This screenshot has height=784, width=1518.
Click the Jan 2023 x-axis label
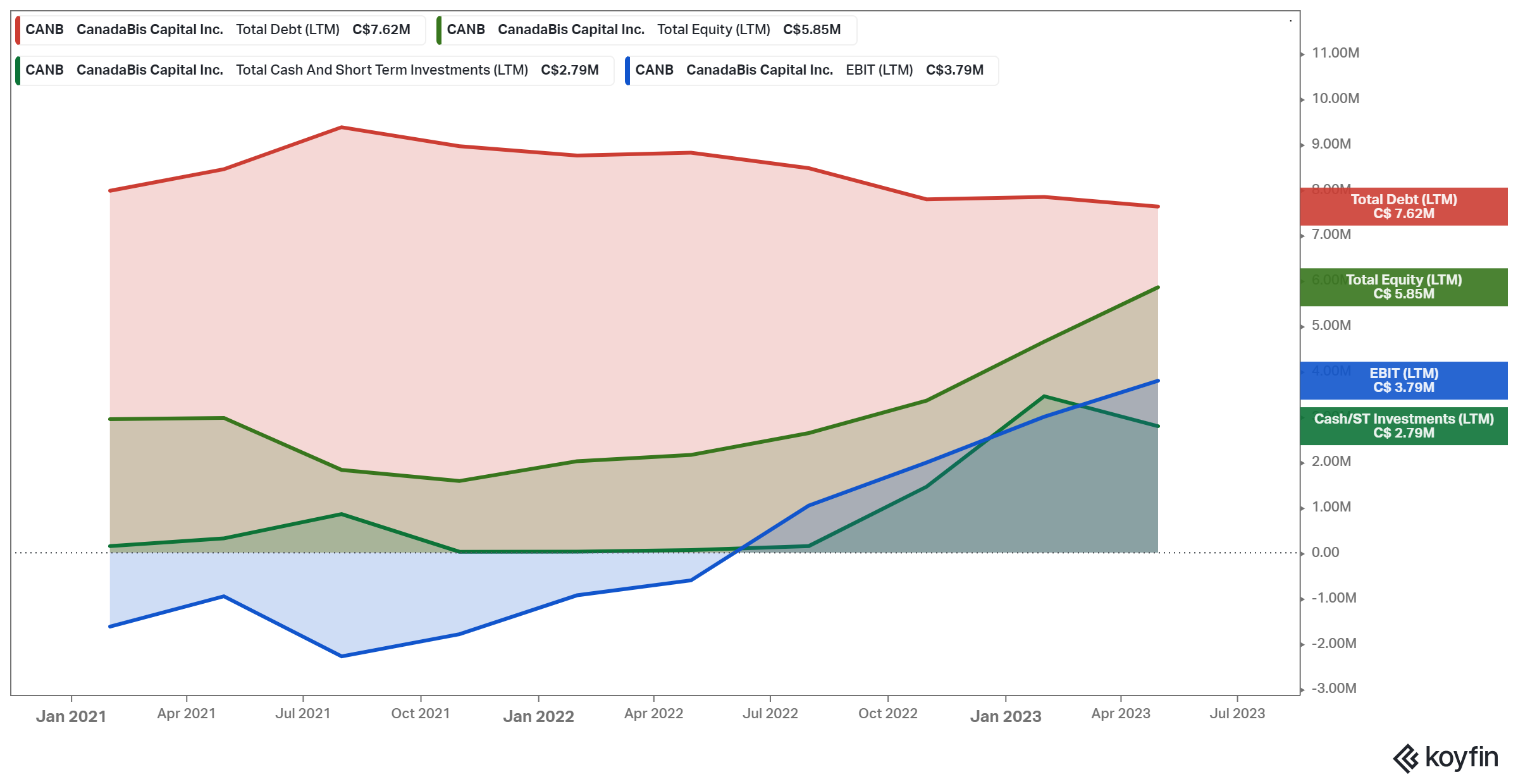tap(1006, 716)
